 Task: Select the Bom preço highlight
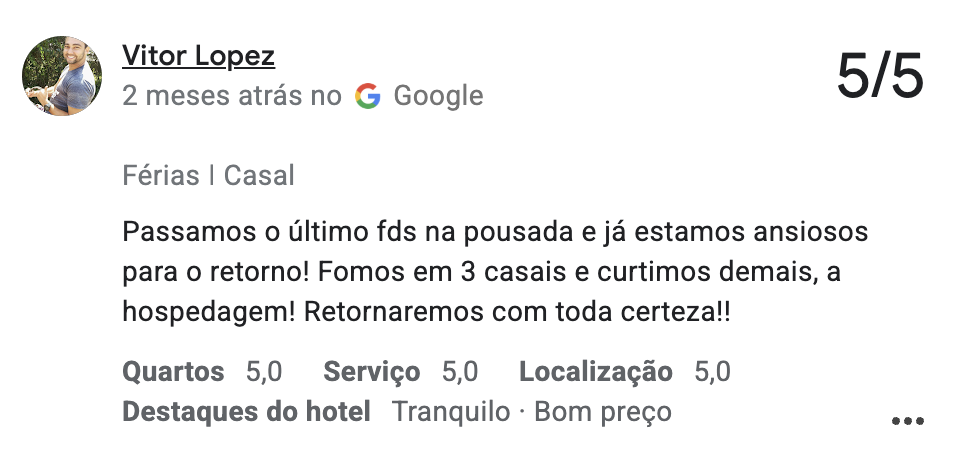pyautogui.click(x=603, y=411)
